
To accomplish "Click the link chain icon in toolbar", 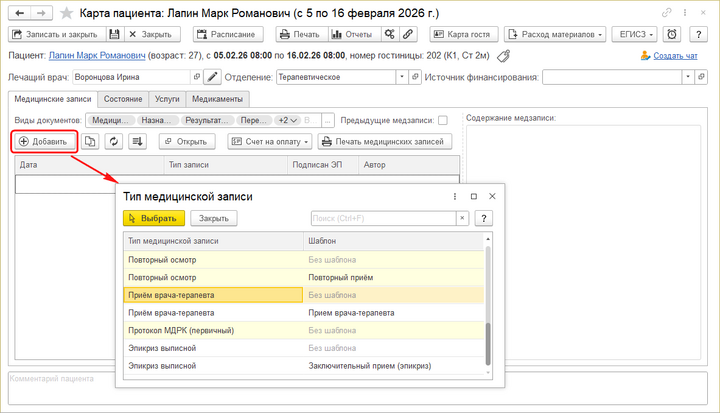I will pos(408,34).
